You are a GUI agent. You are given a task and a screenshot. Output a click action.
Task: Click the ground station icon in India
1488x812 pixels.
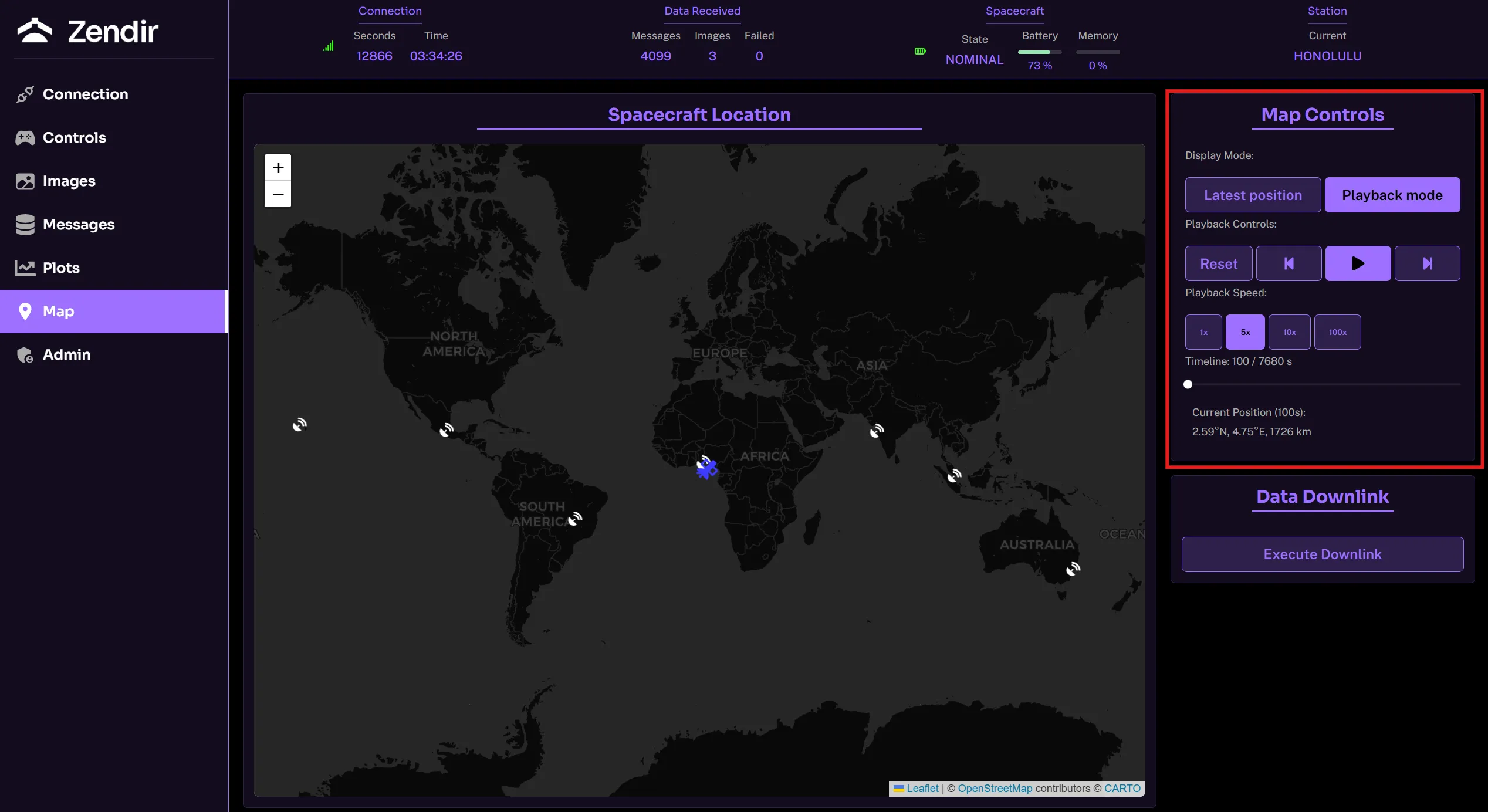[877, 431]
